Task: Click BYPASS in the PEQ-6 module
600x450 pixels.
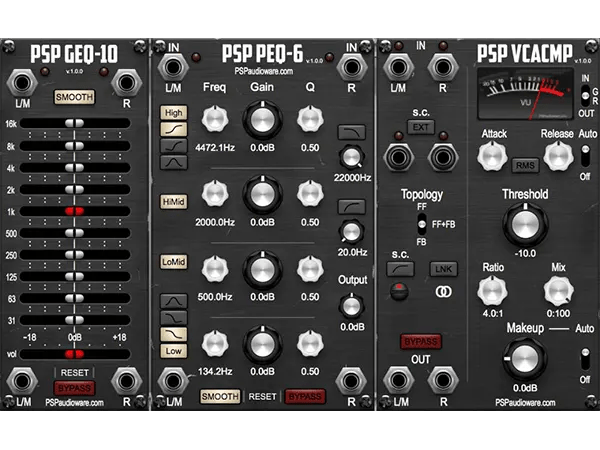Action: click(x=305, y=396)
